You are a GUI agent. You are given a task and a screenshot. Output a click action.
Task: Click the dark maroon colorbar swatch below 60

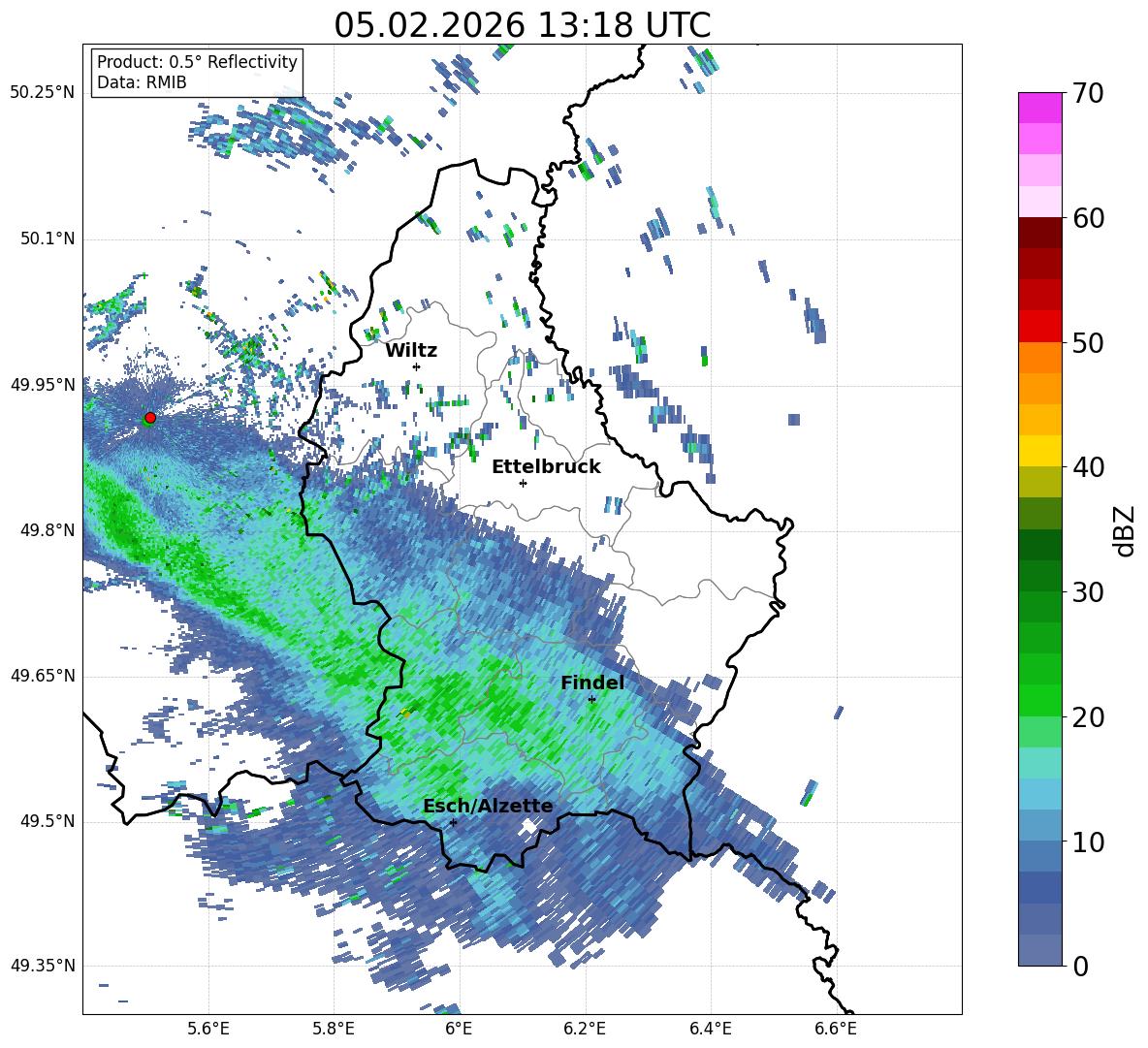[x=1039, y=232]
